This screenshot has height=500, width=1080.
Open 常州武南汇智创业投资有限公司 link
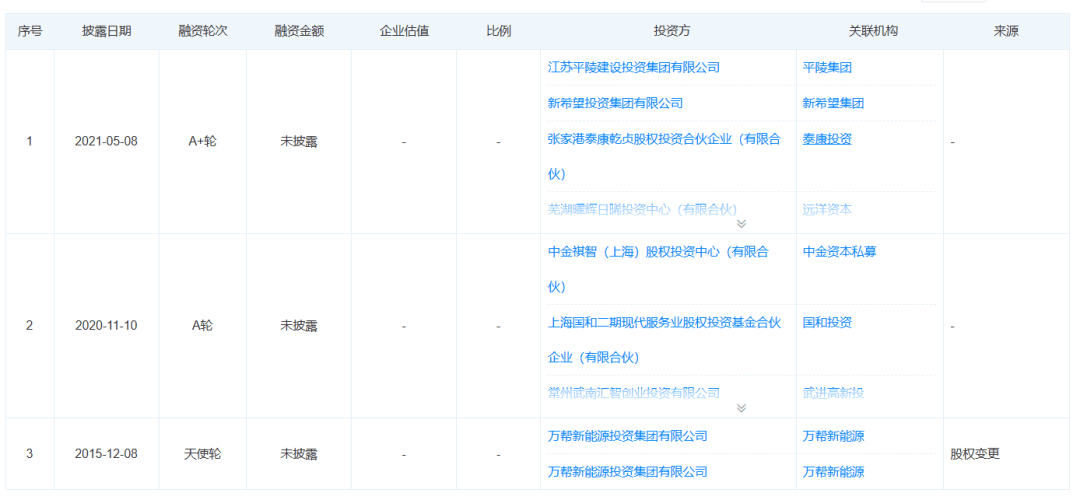633,393
